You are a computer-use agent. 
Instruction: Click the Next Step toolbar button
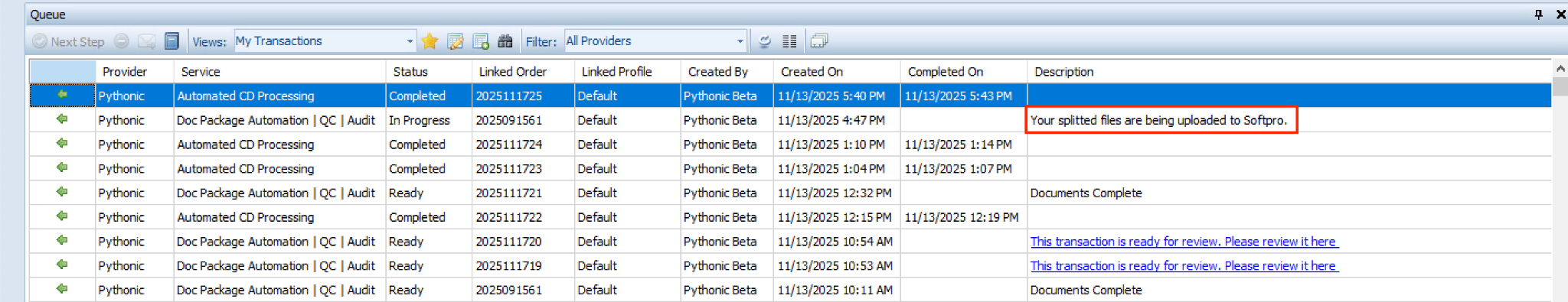pyautogui.click(x=68, y=41)
